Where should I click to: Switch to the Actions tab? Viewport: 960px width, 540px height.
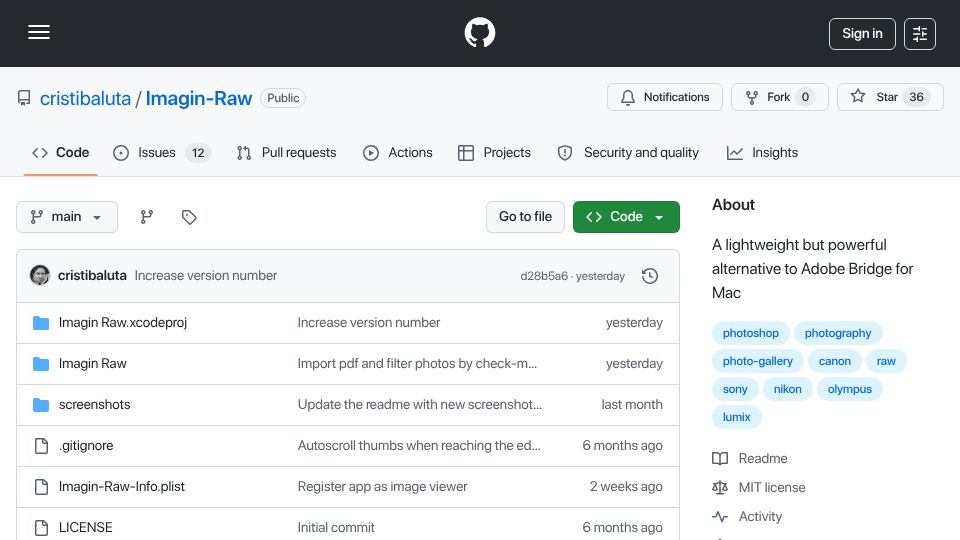click(x=397, y=152)
